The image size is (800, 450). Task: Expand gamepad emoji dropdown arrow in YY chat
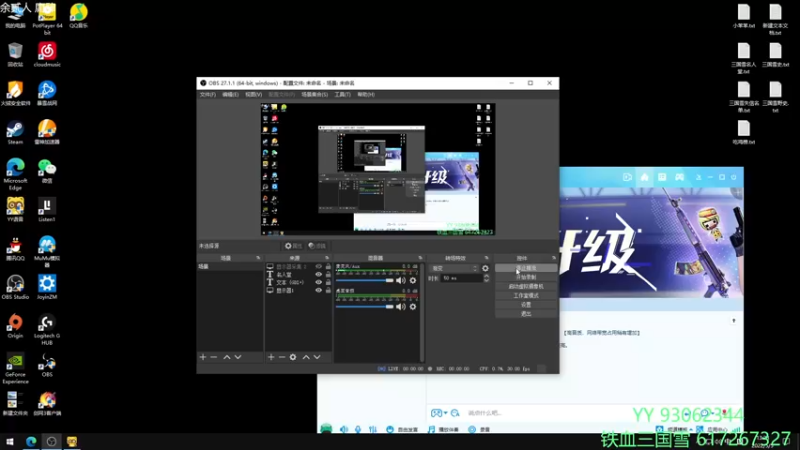[445, 413]
